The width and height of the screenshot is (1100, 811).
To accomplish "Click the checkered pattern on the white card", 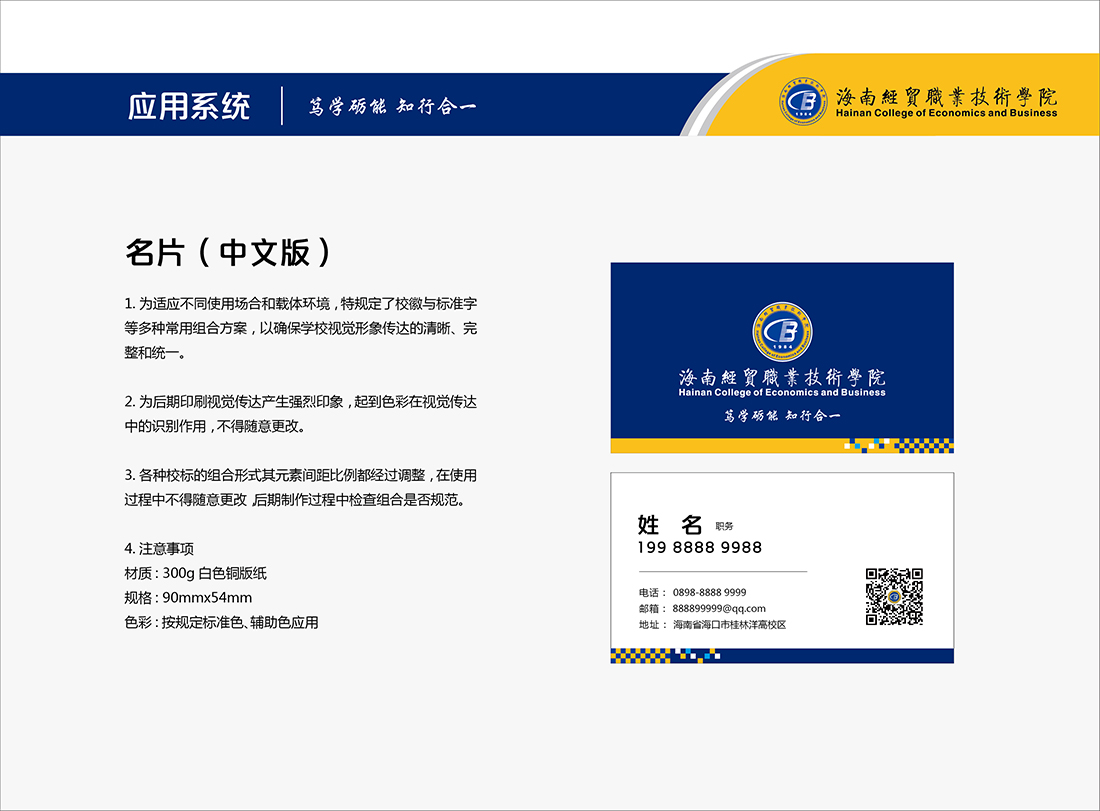I will [665, 656].
